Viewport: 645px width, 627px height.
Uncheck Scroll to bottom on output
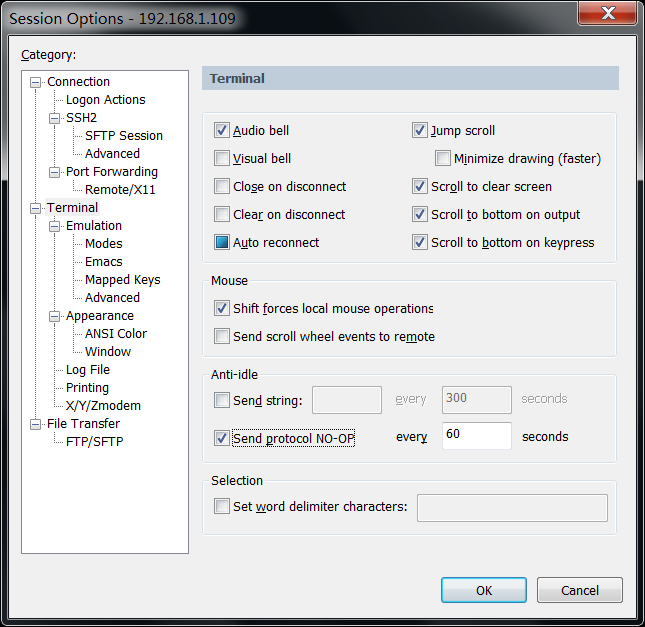coord(420,214)
